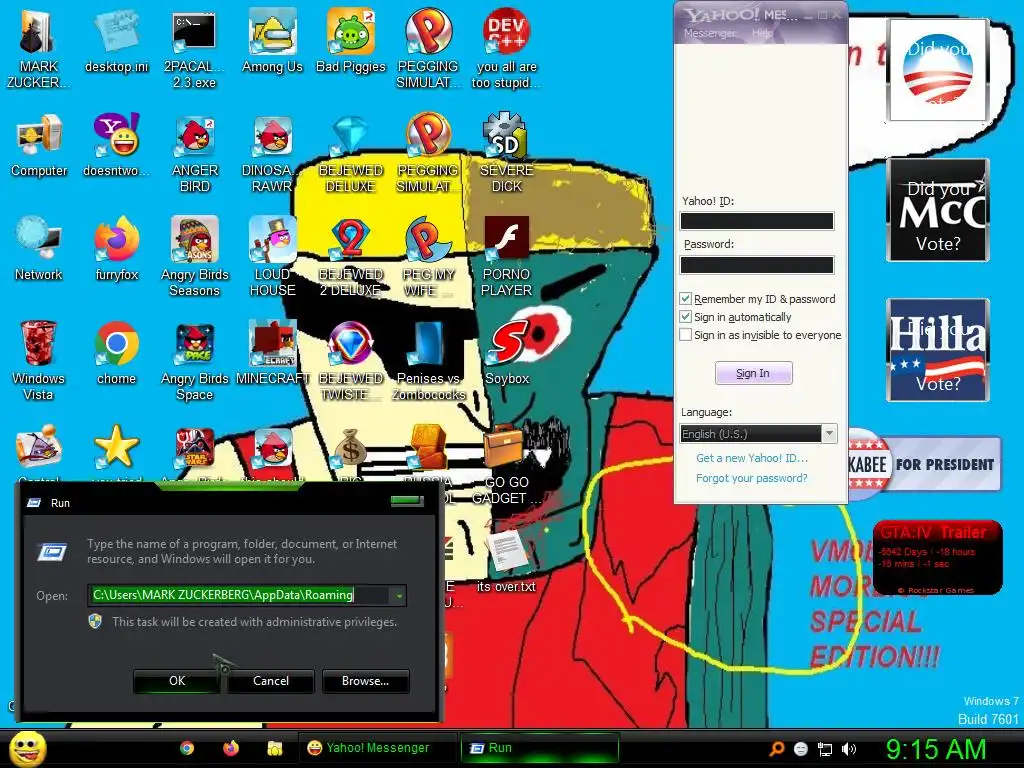
Task: Expand the Run dialog Open dropdown arrow
Action: [398, 596]
